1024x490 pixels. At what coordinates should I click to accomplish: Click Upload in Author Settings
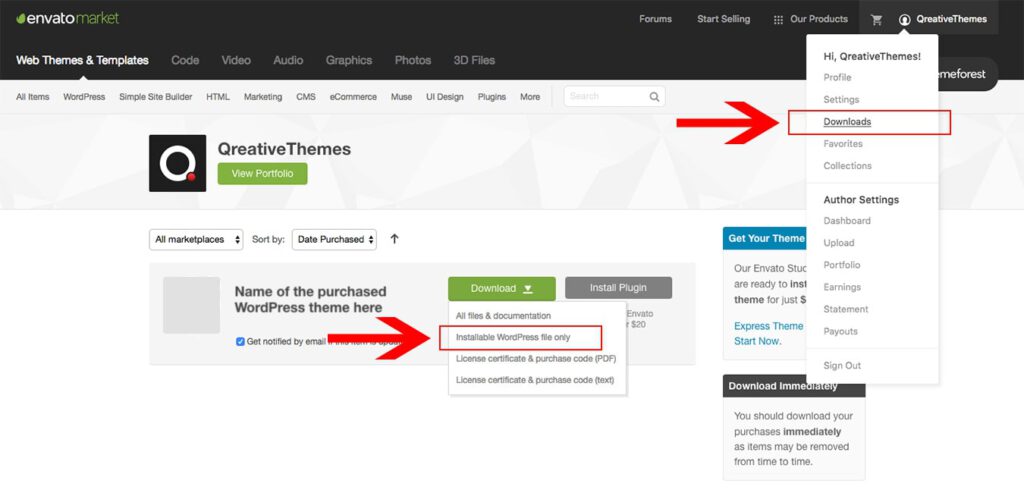pos(839,243)
